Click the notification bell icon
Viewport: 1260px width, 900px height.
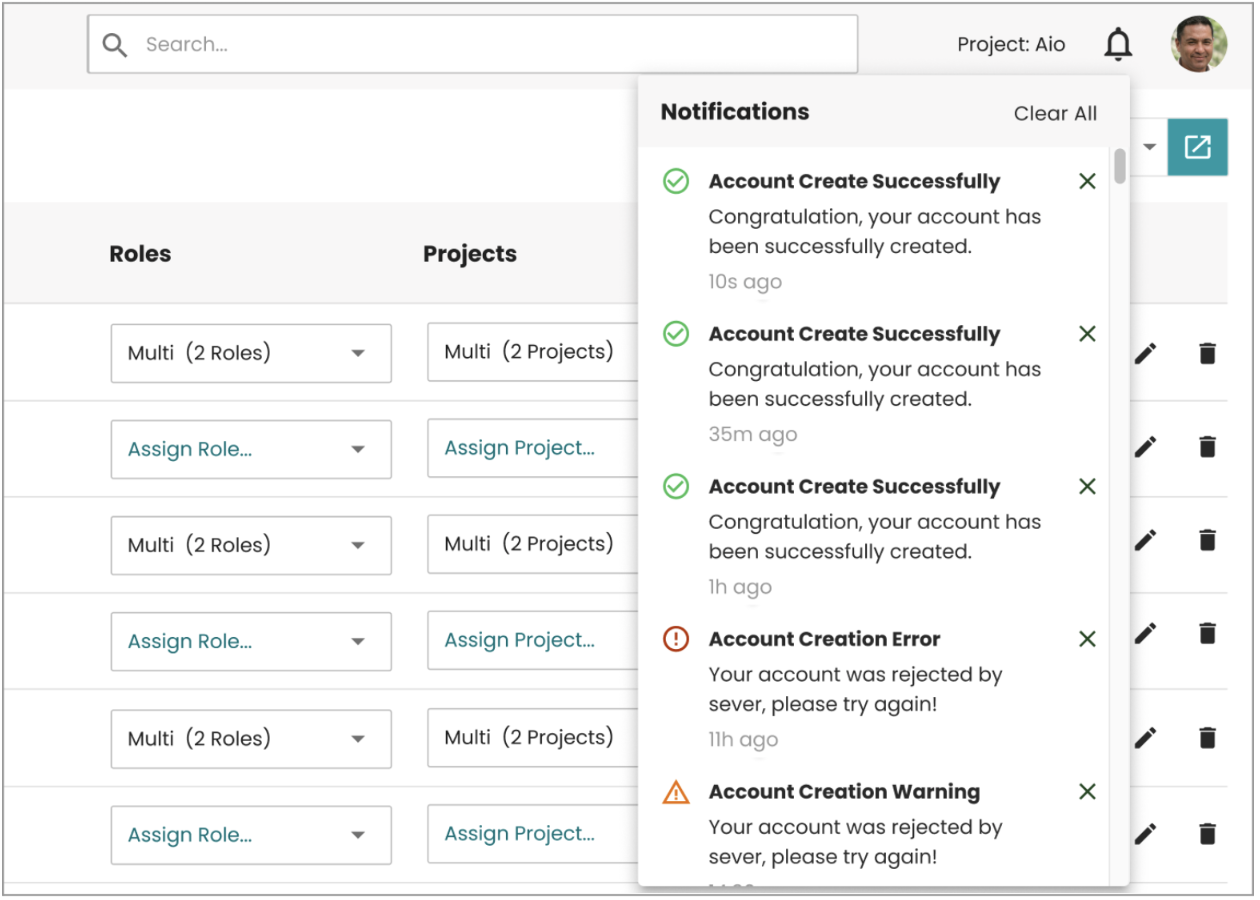[x=1118, y=45]
